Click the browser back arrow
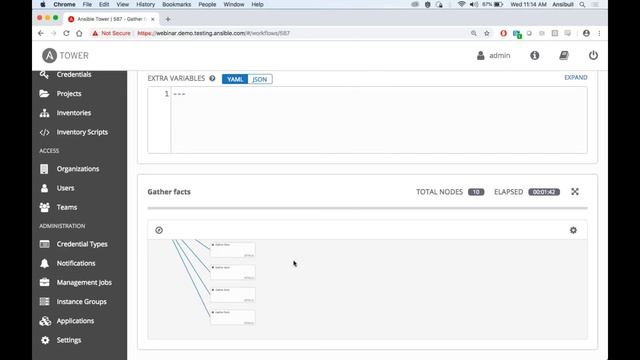 (40, 33)
